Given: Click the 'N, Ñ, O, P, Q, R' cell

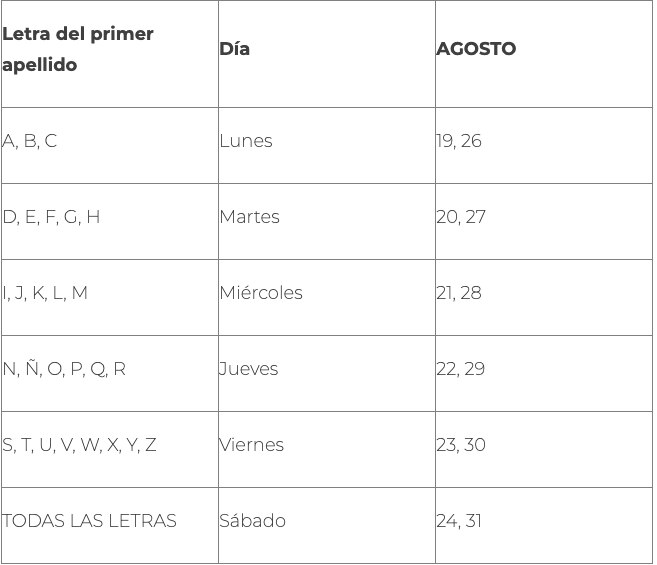Looking at the screenshot, I should [110, 373].
